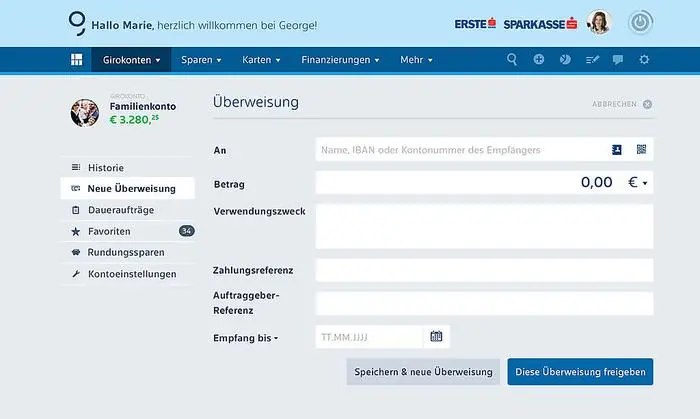Expand the Finanzierungen menu
Viewport: 700px width, 419px height.
pos(340,60)
